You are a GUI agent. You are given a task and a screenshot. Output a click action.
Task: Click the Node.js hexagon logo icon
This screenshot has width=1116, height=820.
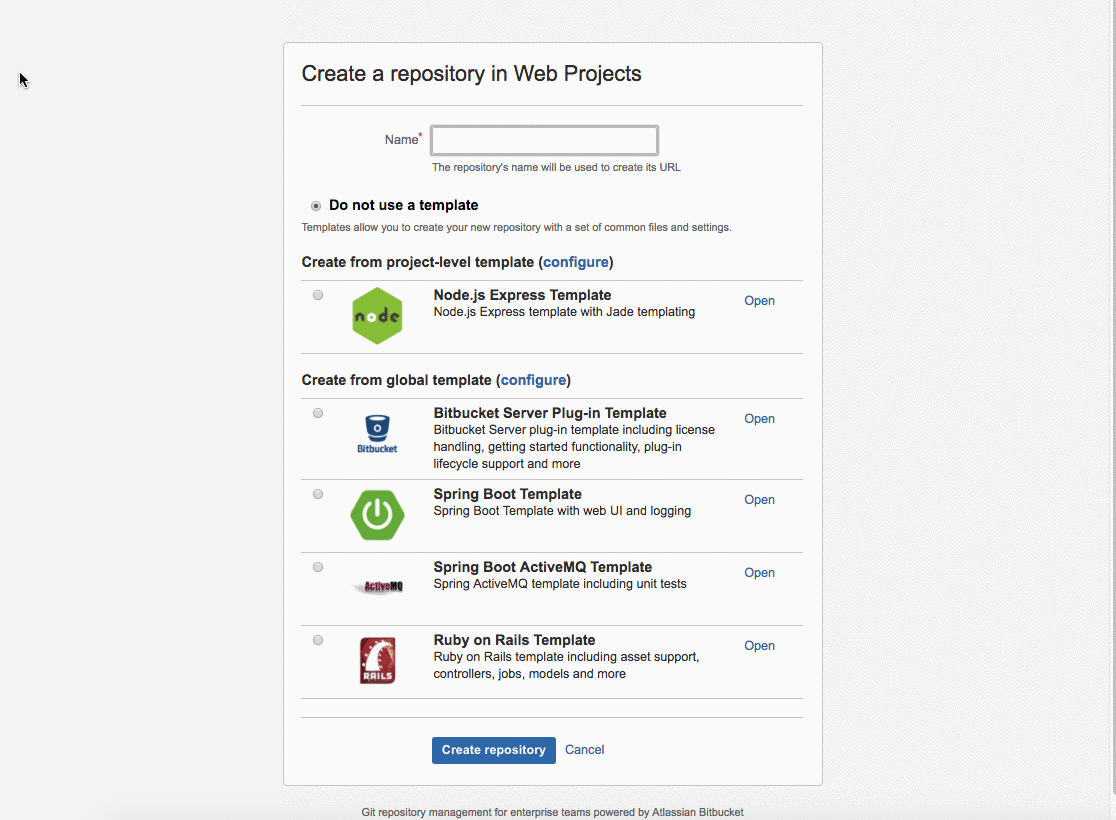pos(377,316)
